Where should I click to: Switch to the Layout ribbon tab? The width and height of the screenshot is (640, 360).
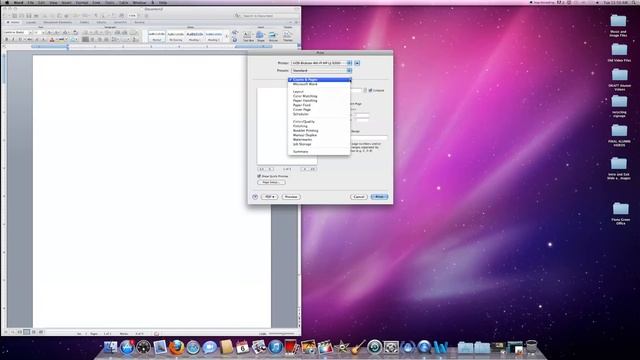pyautogui.click(x=31, y=22)
